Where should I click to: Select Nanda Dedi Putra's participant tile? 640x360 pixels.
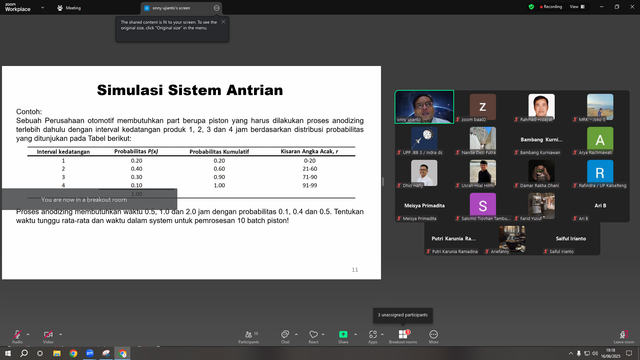483,140
